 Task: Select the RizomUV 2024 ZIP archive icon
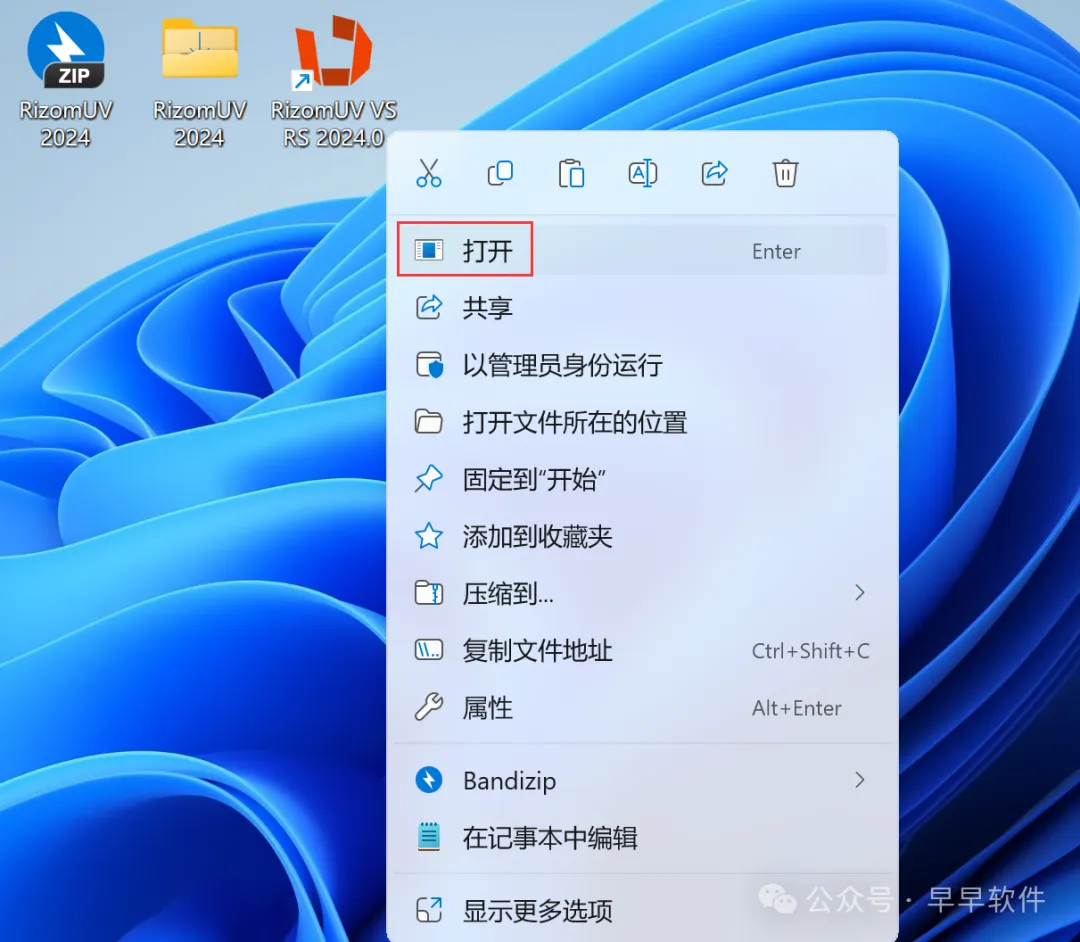click(x=65, y=79)
